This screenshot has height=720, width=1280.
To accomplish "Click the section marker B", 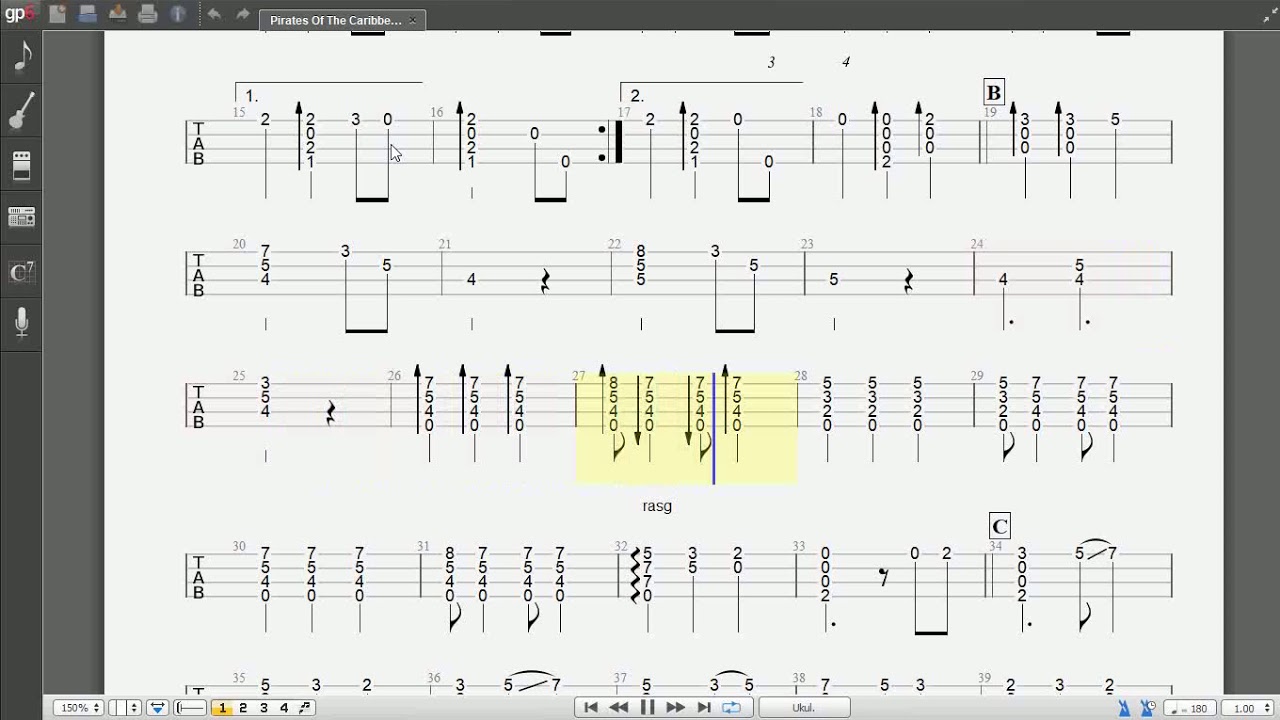I will coord(993,93).
